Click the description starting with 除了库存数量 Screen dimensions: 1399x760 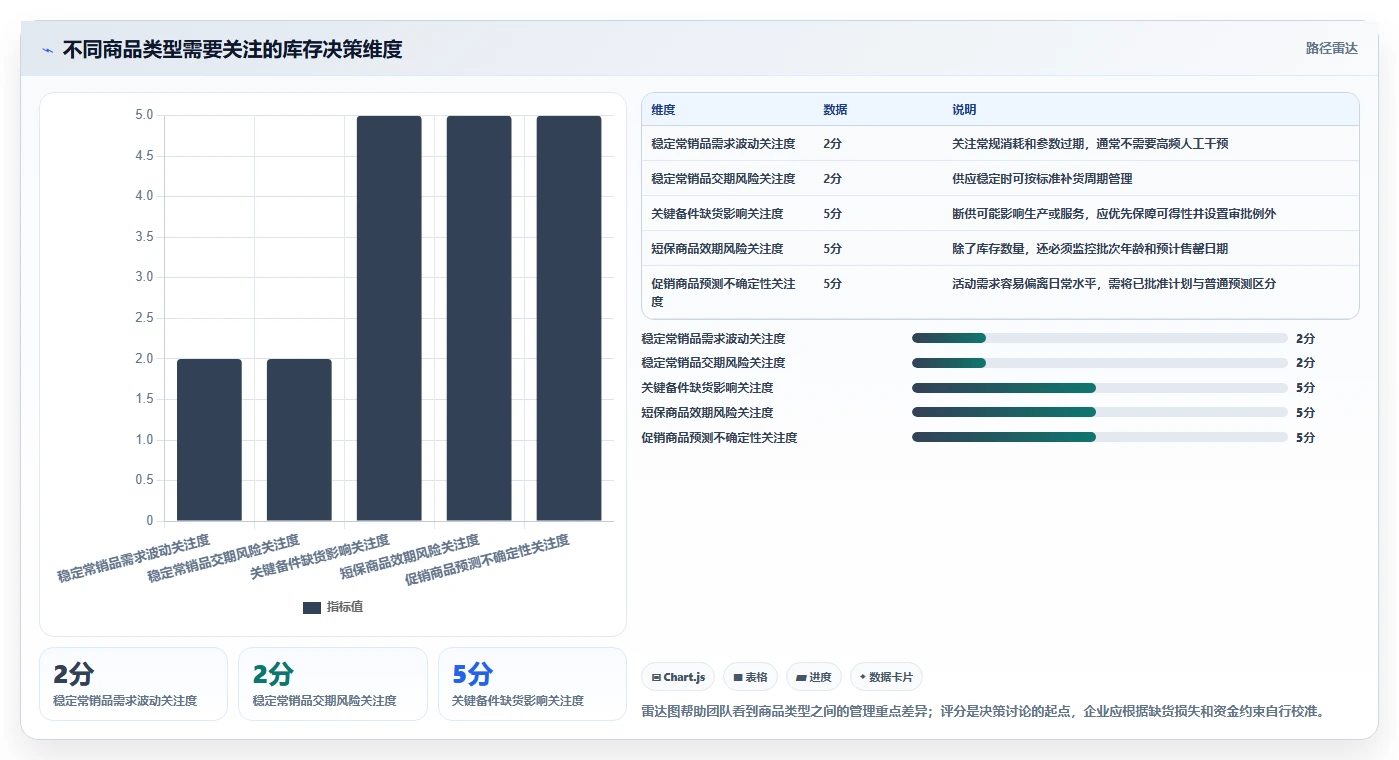(x=1090, y=249)
